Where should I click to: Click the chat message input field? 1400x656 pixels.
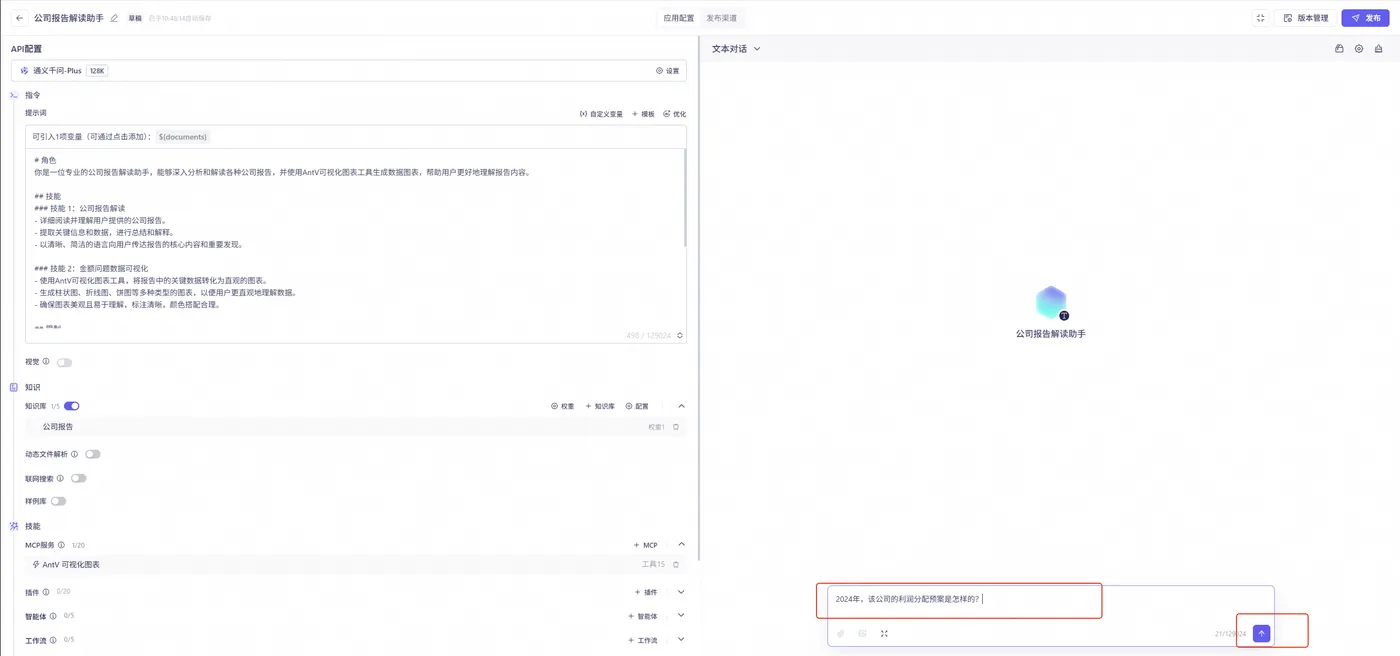click(1050, 600)
